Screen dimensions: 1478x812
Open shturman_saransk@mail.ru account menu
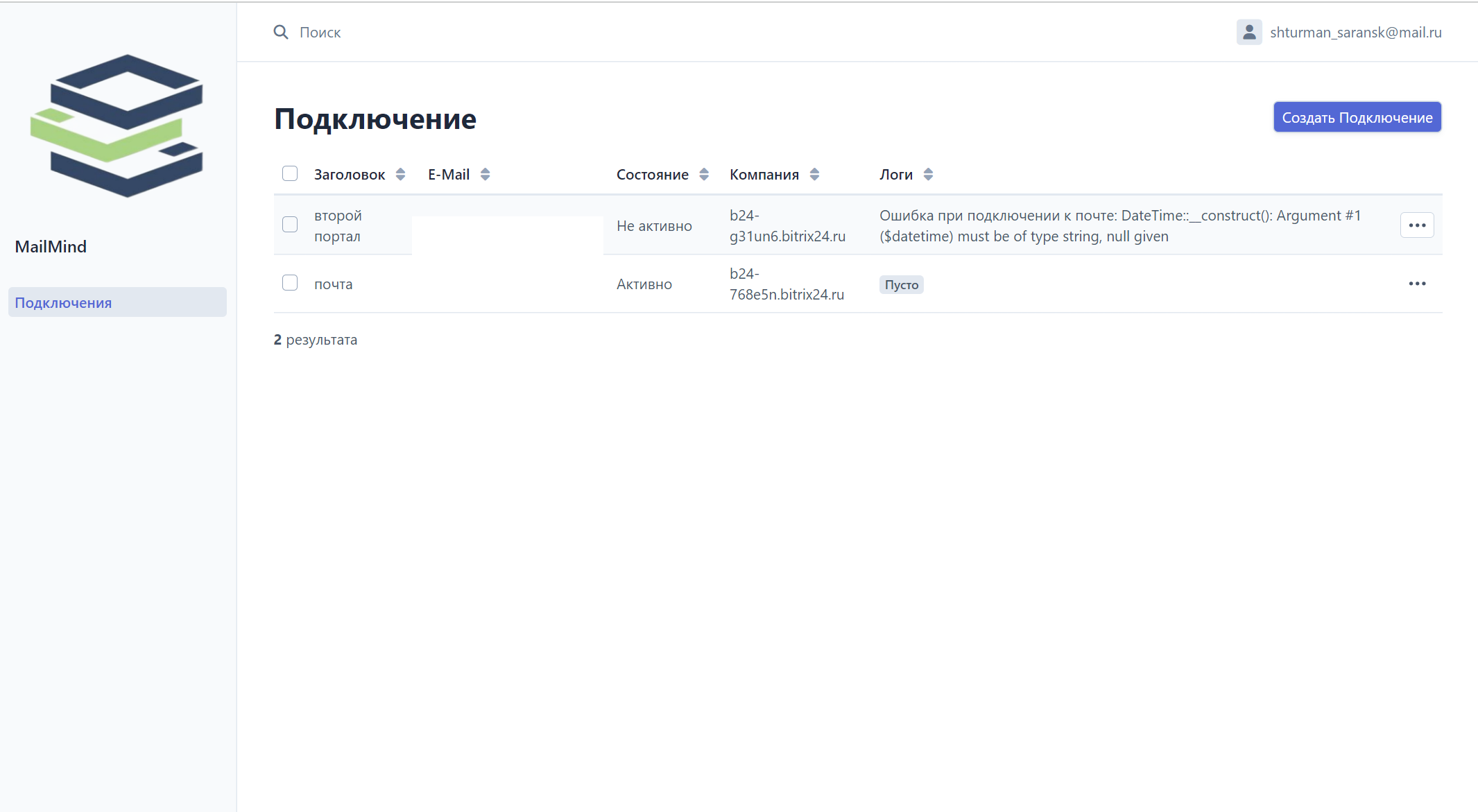click(x=1355, y=33)
